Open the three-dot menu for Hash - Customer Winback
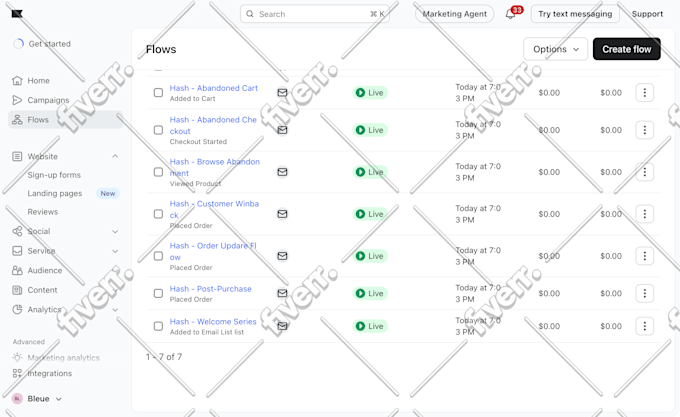The height and width of the screenshot is (417, 680). 644,214
